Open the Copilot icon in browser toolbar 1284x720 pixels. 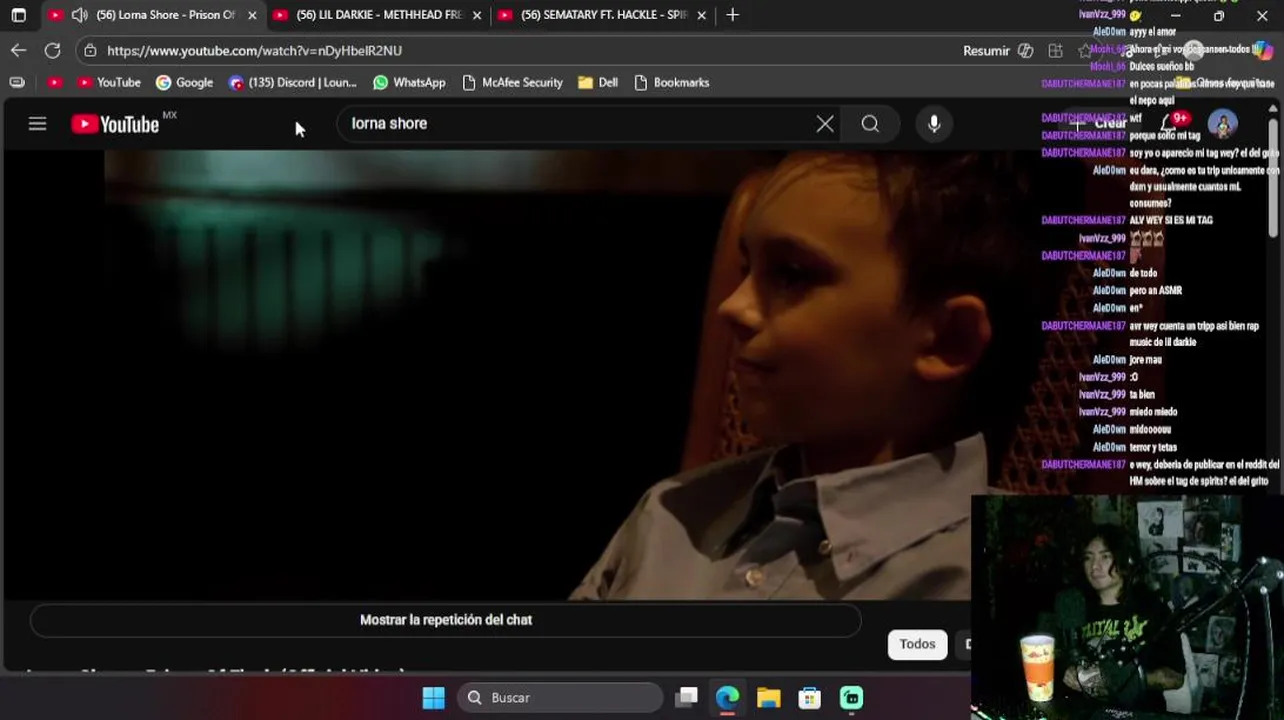point(1263,51)
